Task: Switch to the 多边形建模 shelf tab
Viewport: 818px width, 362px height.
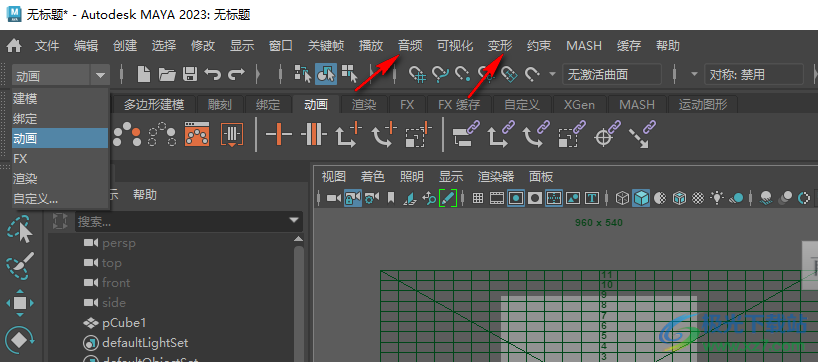Action: [x=154, y=104]
